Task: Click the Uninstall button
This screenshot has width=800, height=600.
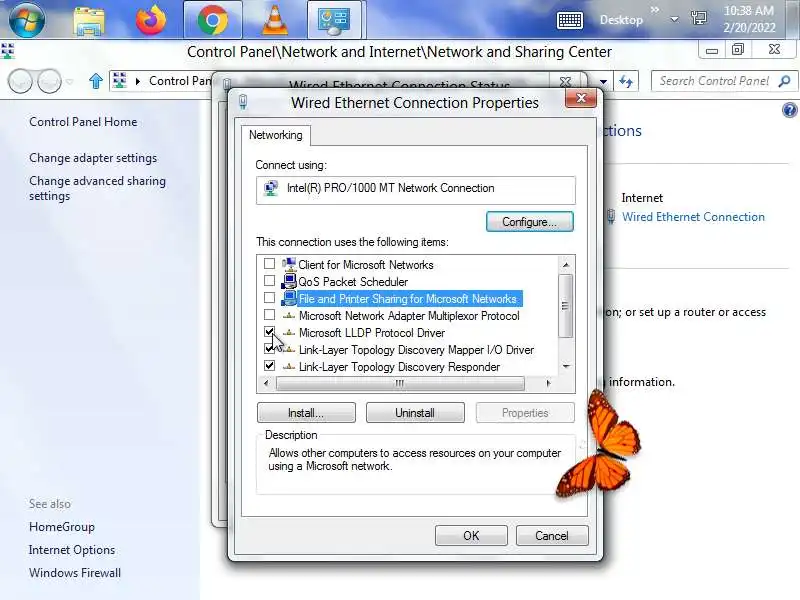Action: tap(415, 413)
